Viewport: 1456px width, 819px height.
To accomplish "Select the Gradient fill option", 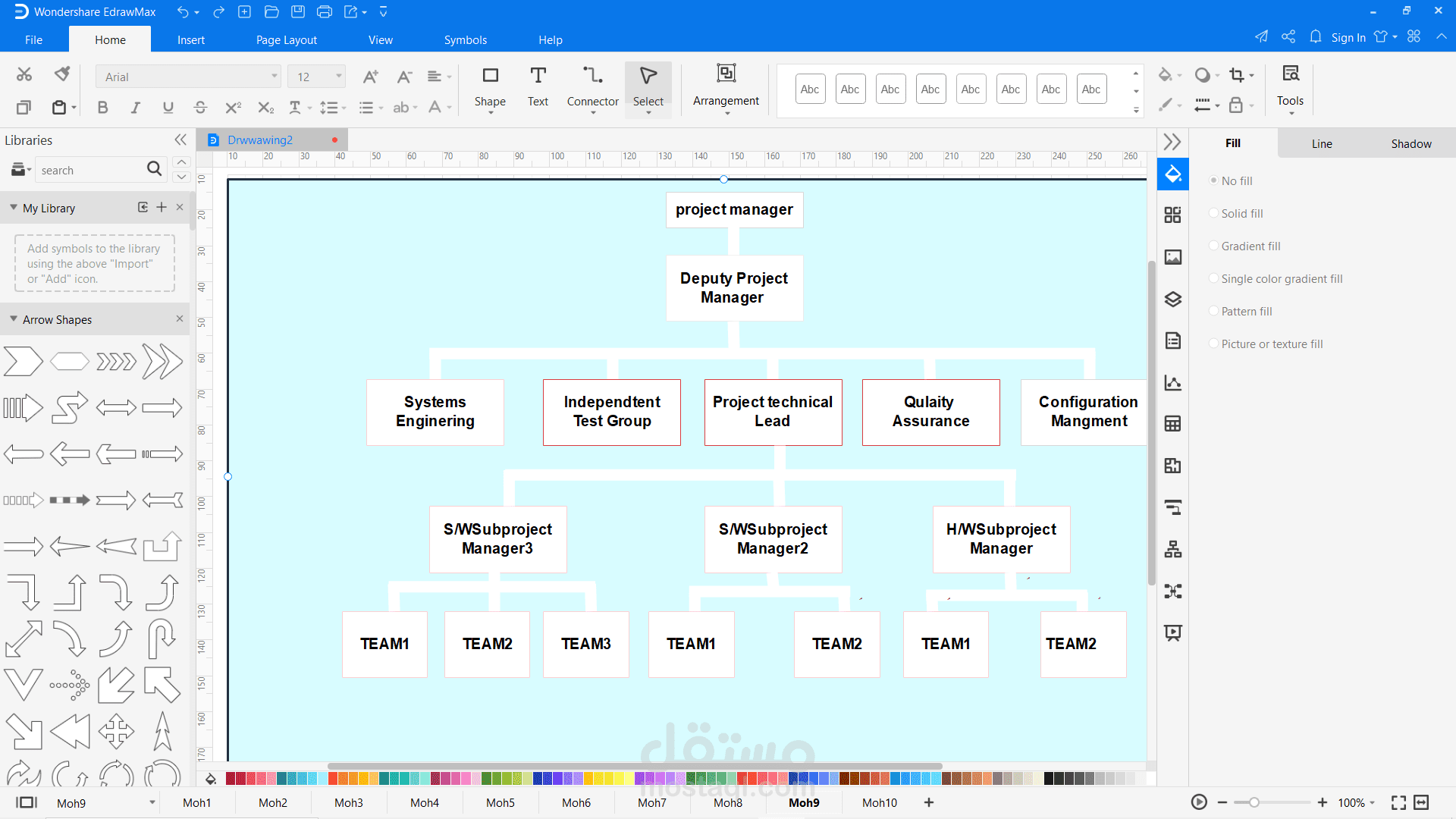I will click(x=1244, y=246).
